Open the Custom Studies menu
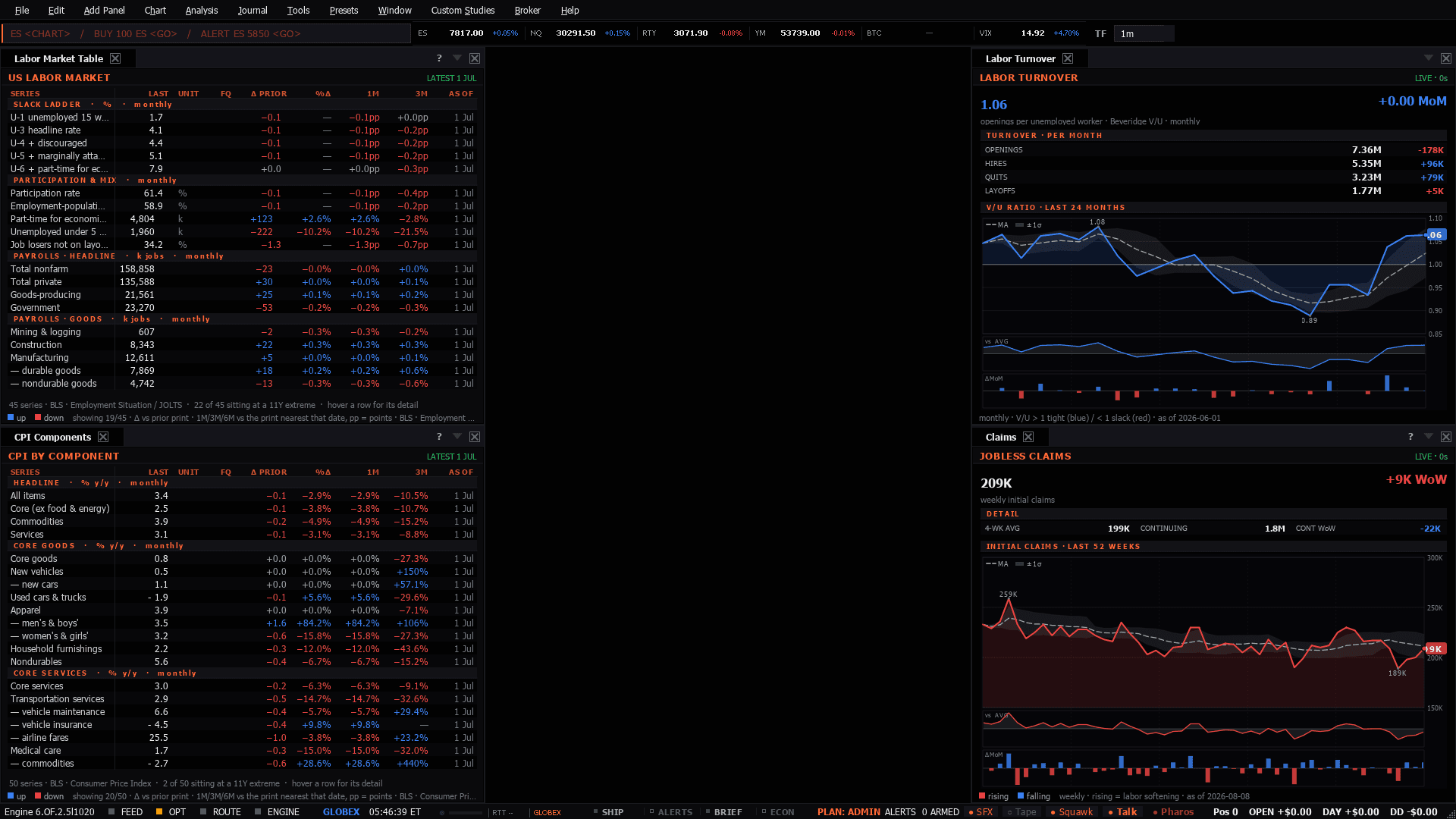This screenshot has height=819, width=1456. click(463, 11)
